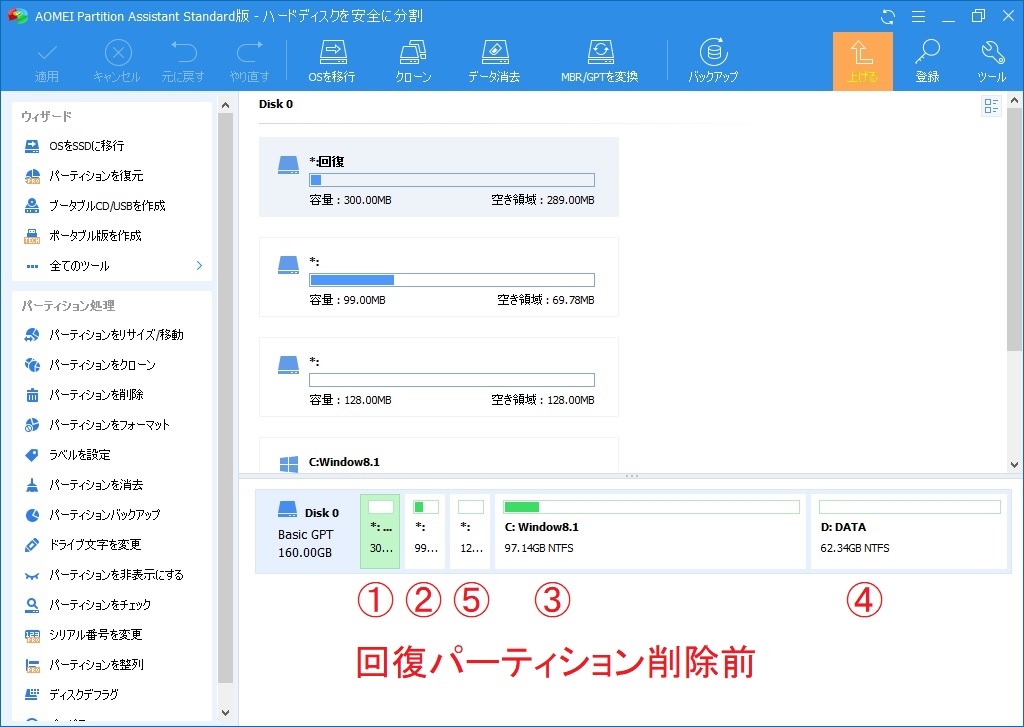Click sidebar scrollbar up arrow
The image size is (1024, 727).
[225, 105]
